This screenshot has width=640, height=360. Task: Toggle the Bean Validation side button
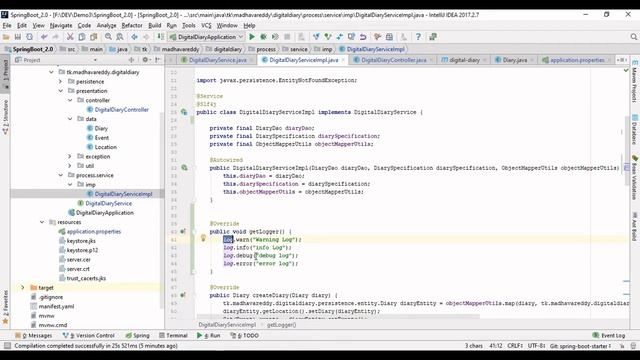click(634, 178)
